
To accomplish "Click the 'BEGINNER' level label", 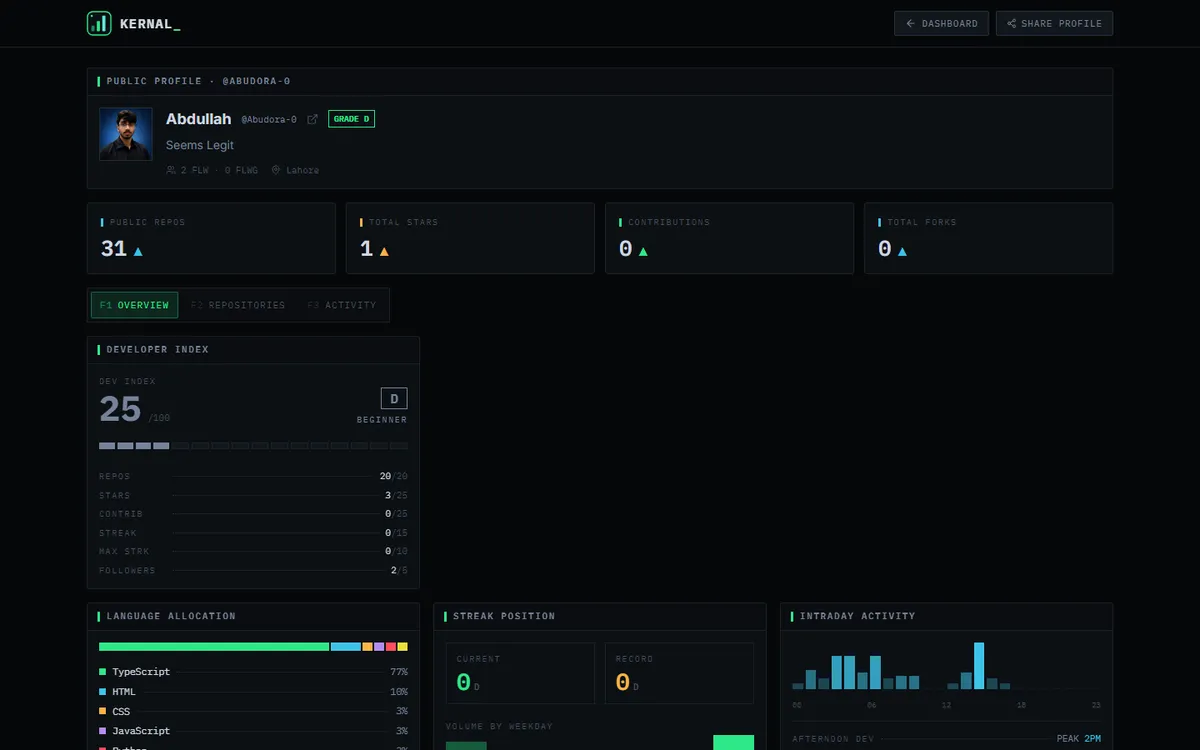I will click(x=382, y=420).
